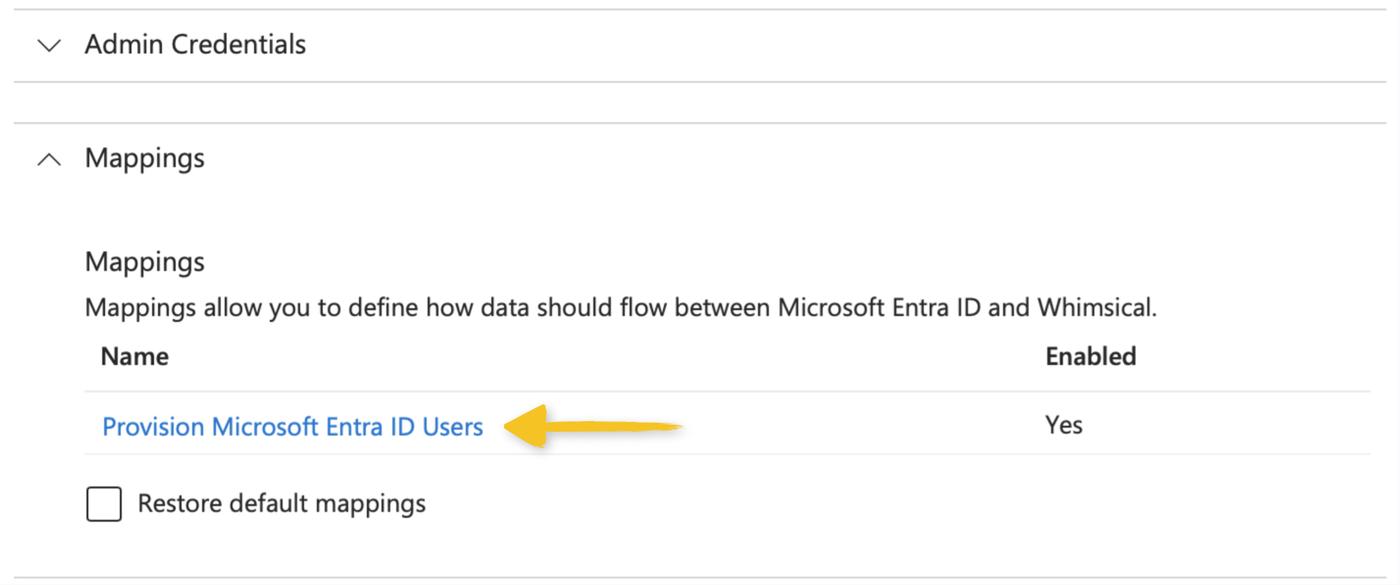Click the word Whimsical in the description
Screen dimensions: 1400x585
[1095, 307]
